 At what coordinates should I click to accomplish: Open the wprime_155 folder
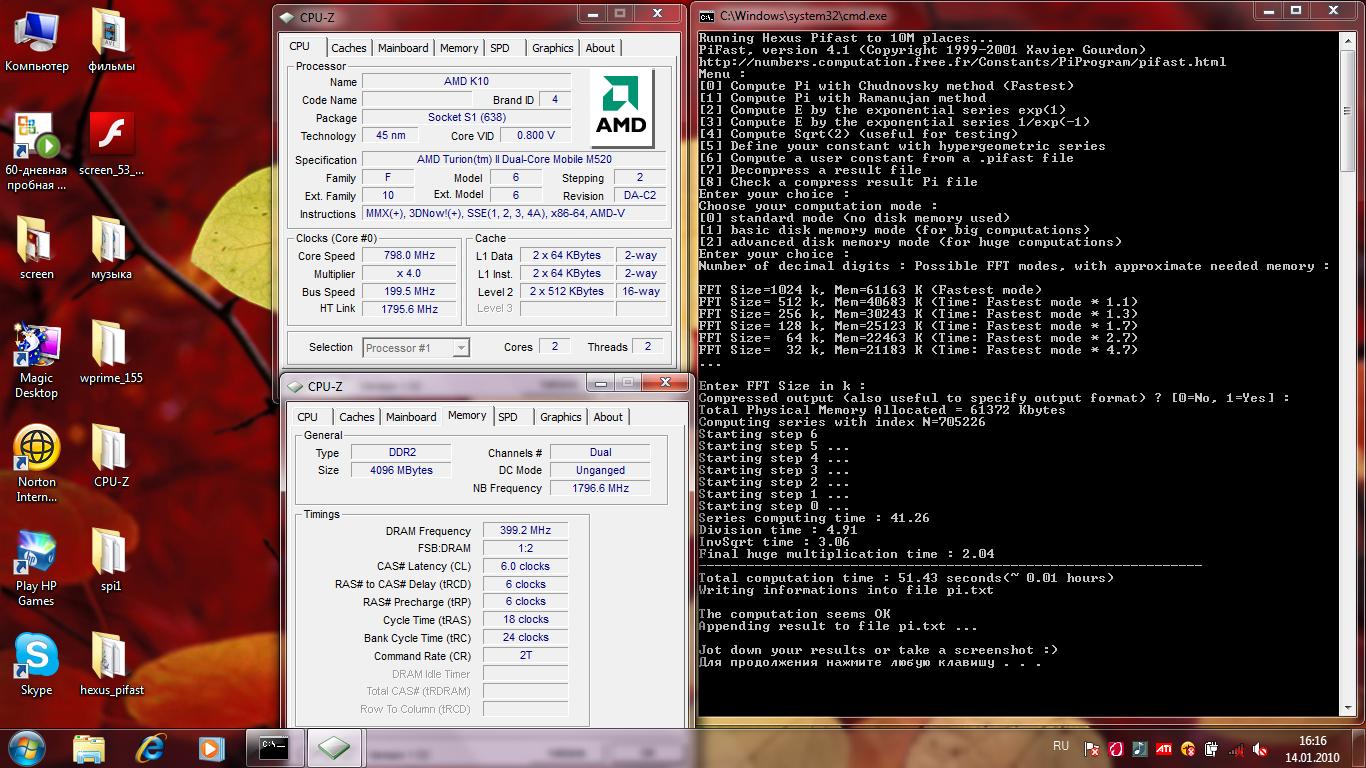(x=111, y=353)
